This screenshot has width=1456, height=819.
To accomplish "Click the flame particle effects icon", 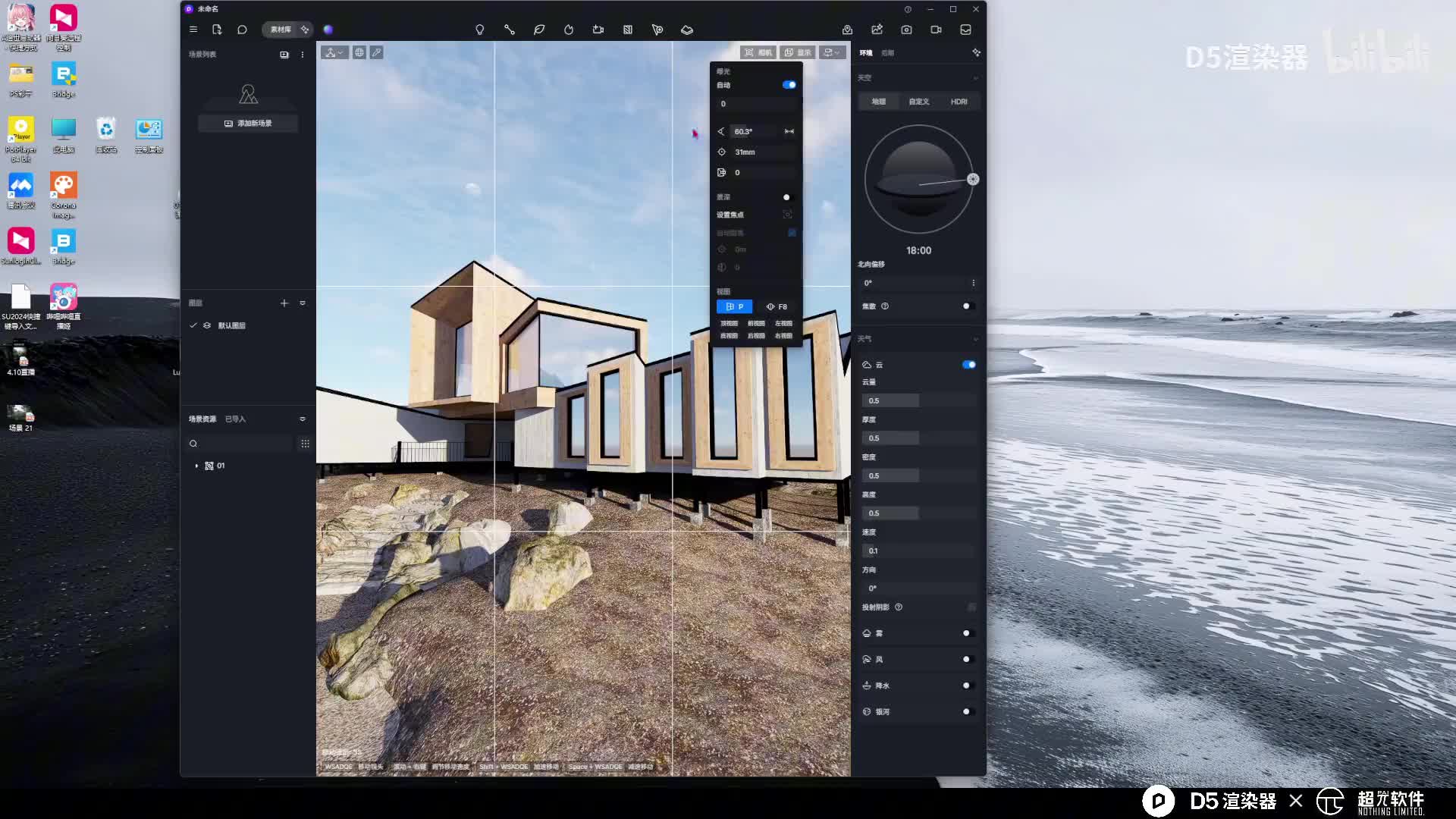I will click(x=569, y=30).
